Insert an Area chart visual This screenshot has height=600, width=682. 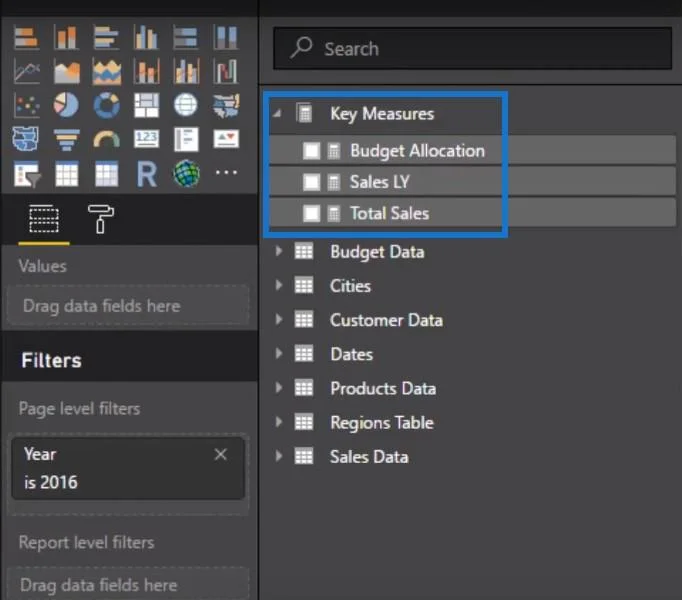[67, 71]
